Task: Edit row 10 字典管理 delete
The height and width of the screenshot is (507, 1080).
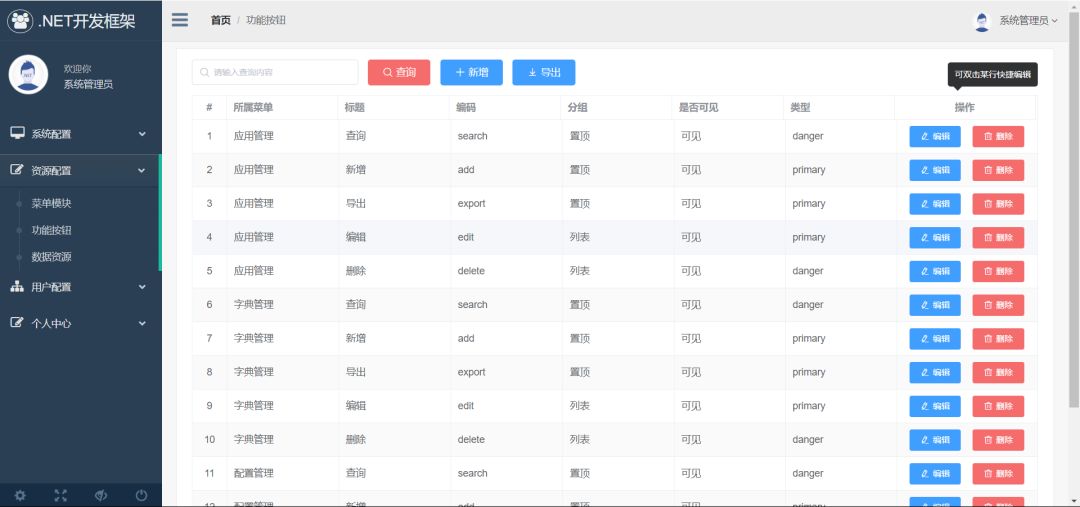Action: click(x=935, y=440)
